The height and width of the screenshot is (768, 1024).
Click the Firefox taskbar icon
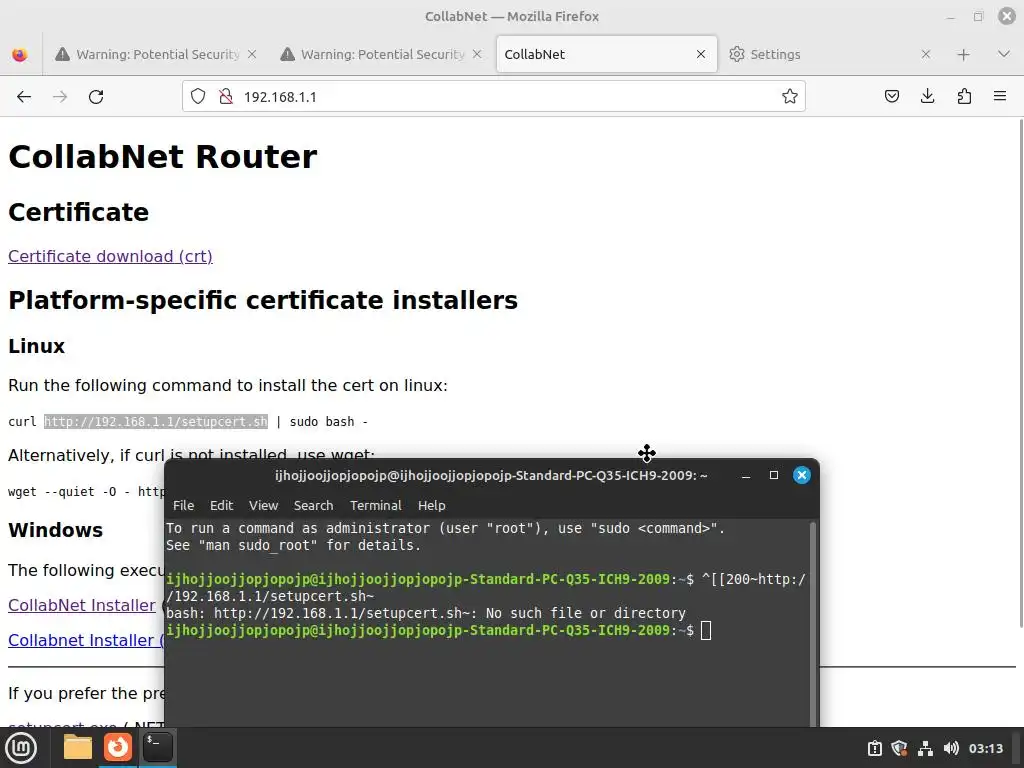tap(118, 748)
